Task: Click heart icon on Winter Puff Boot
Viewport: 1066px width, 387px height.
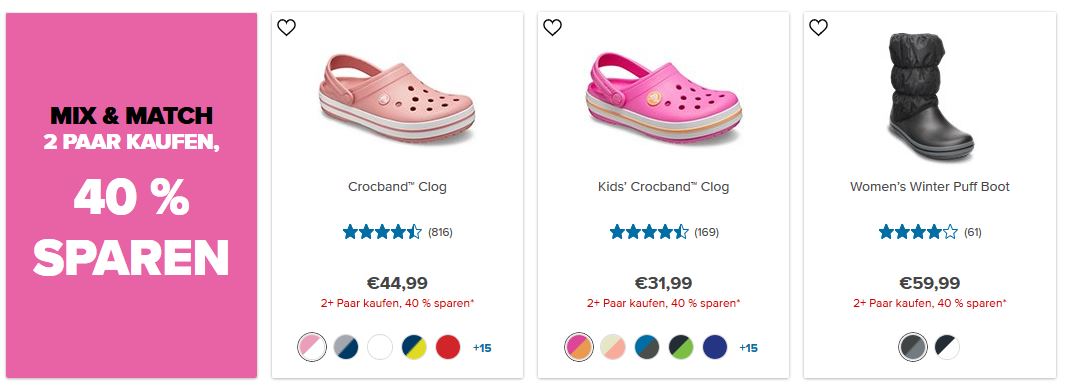Action: pyautogui.click(x=818, y=27)
